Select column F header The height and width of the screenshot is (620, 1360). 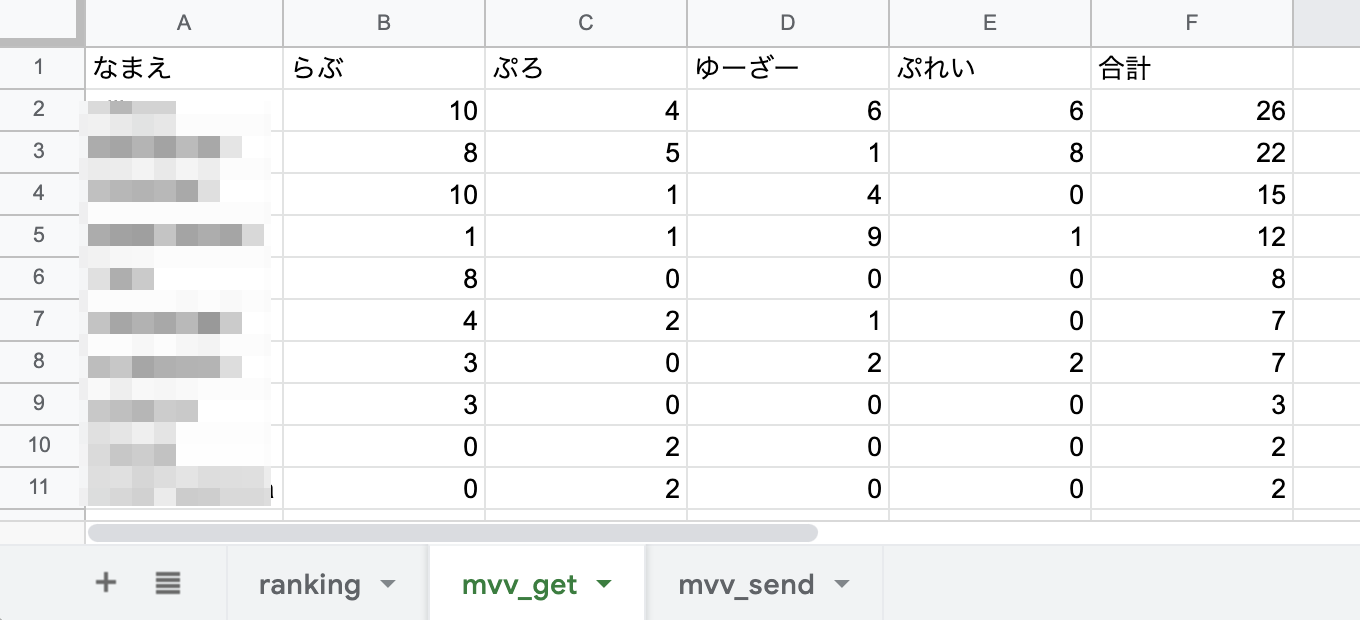[1191, 23]
